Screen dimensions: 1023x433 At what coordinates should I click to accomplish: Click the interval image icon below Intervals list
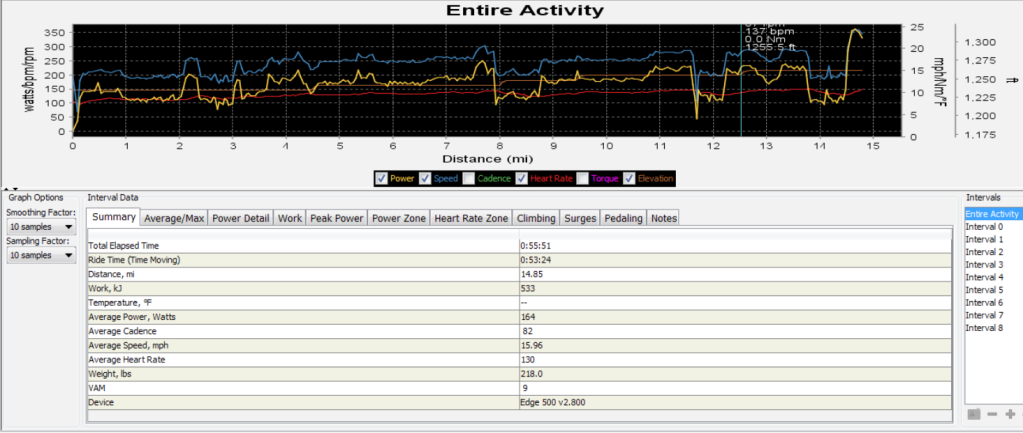point(974,414)
